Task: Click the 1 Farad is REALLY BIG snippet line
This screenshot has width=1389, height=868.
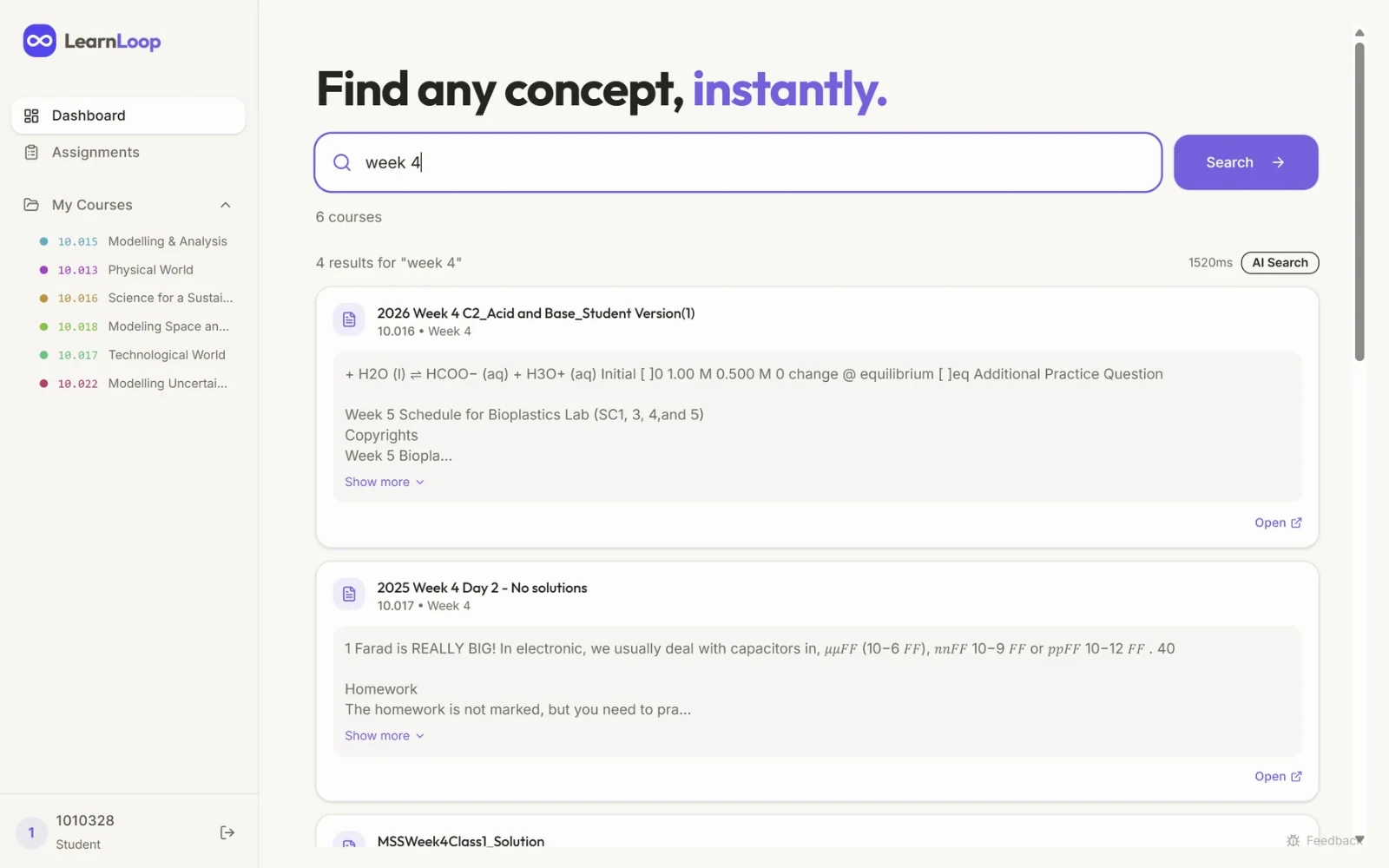Action: tap(760, 648)
